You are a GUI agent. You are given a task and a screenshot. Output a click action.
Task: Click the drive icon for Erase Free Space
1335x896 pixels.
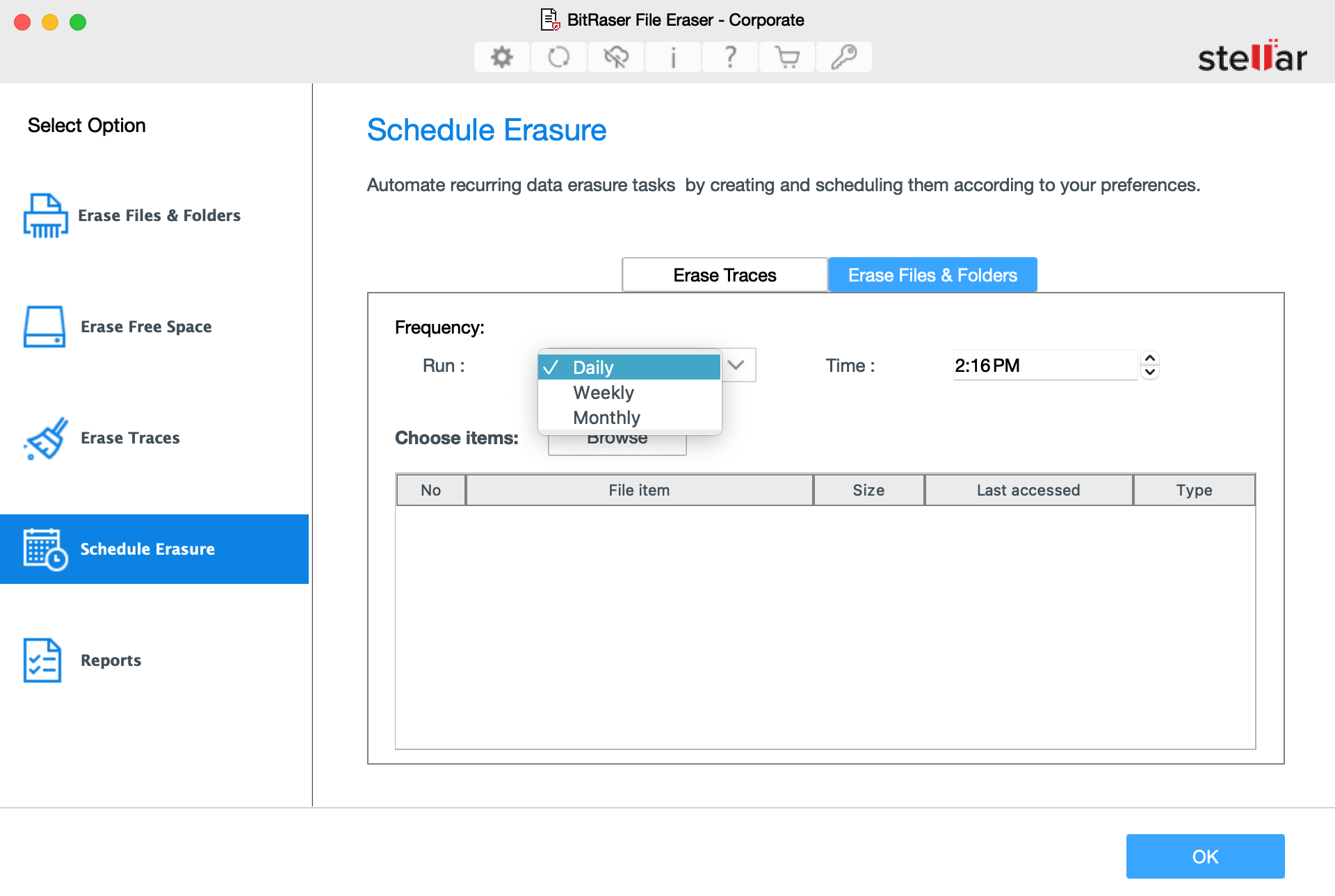(44, 327)
